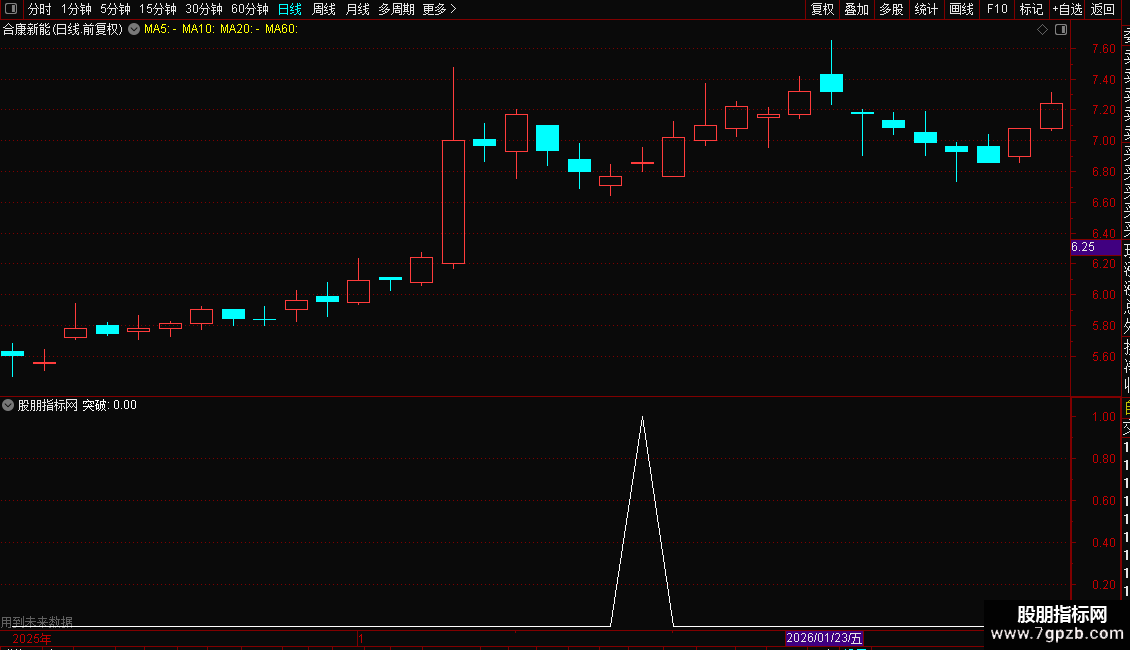Viewport: 1130px width, 650px height.
Task: Switch to 月线 monthly chart
Action: [357, 9]
